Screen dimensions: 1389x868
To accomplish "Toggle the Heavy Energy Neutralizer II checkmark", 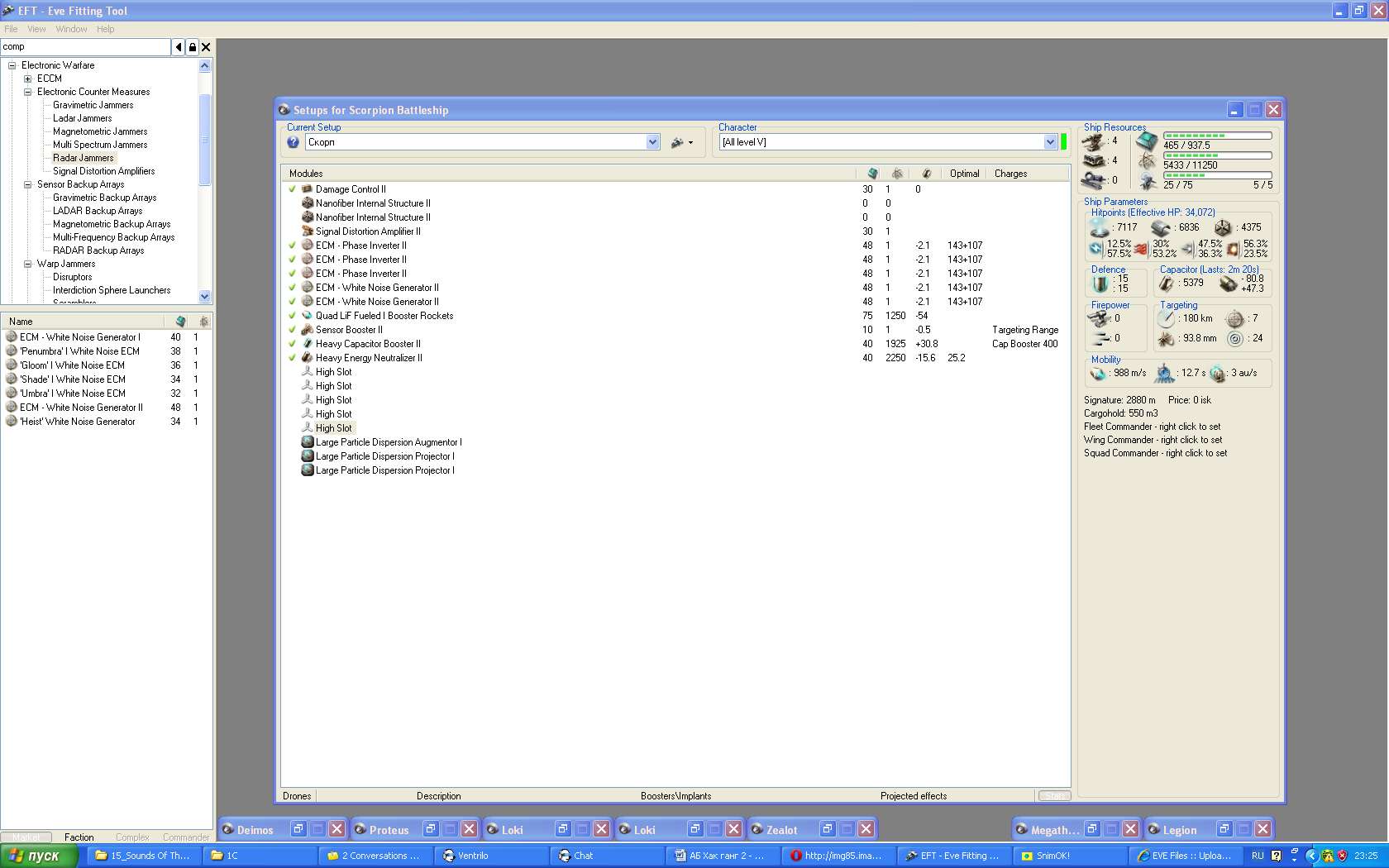I will coord(292,358).
